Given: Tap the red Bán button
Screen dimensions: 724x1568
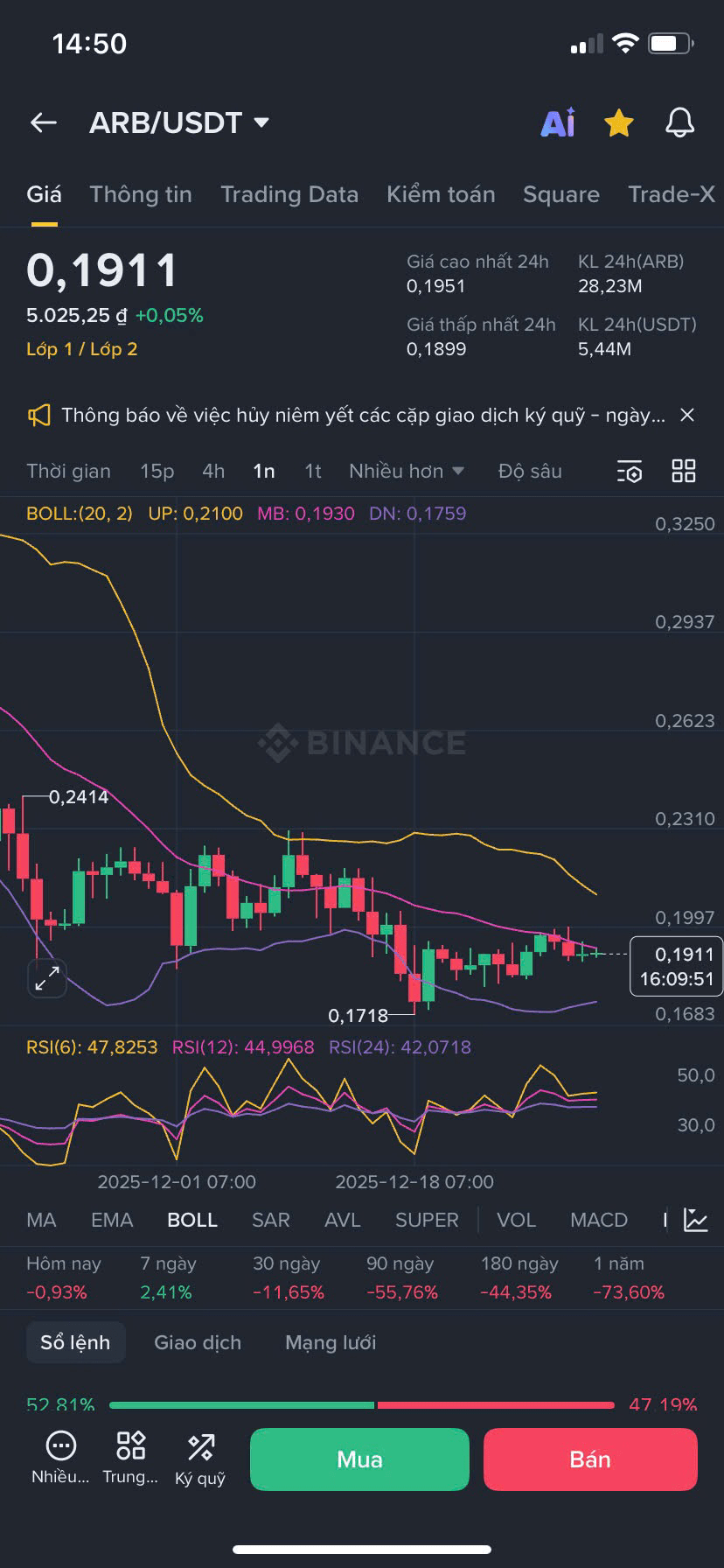Looking at the screenshot, I should click(590, 1459).
